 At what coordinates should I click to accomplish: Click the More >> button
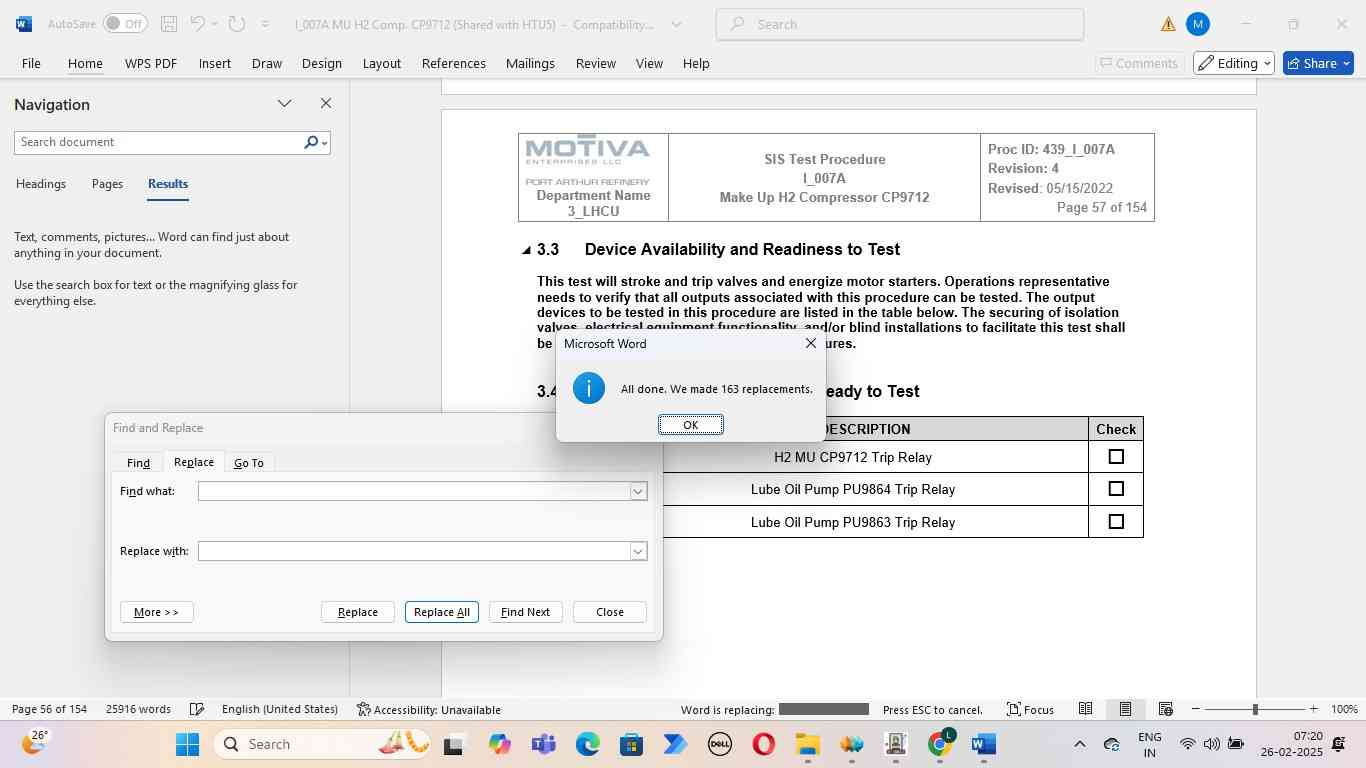click(x=156, y=612)
